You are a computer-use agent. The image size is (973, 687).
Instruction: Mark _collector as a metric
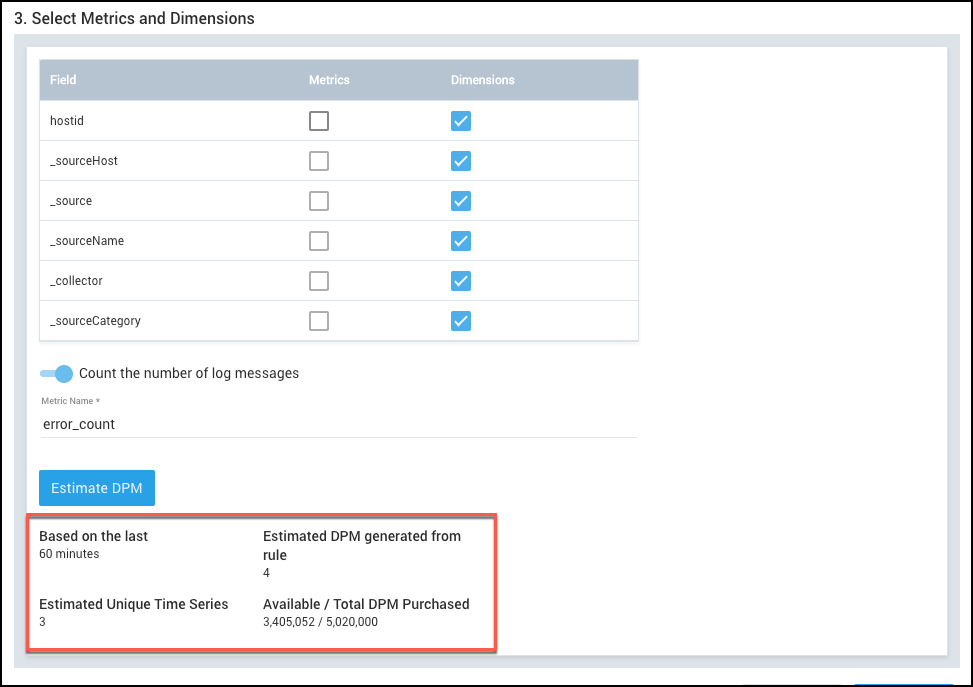pos(318,281)
